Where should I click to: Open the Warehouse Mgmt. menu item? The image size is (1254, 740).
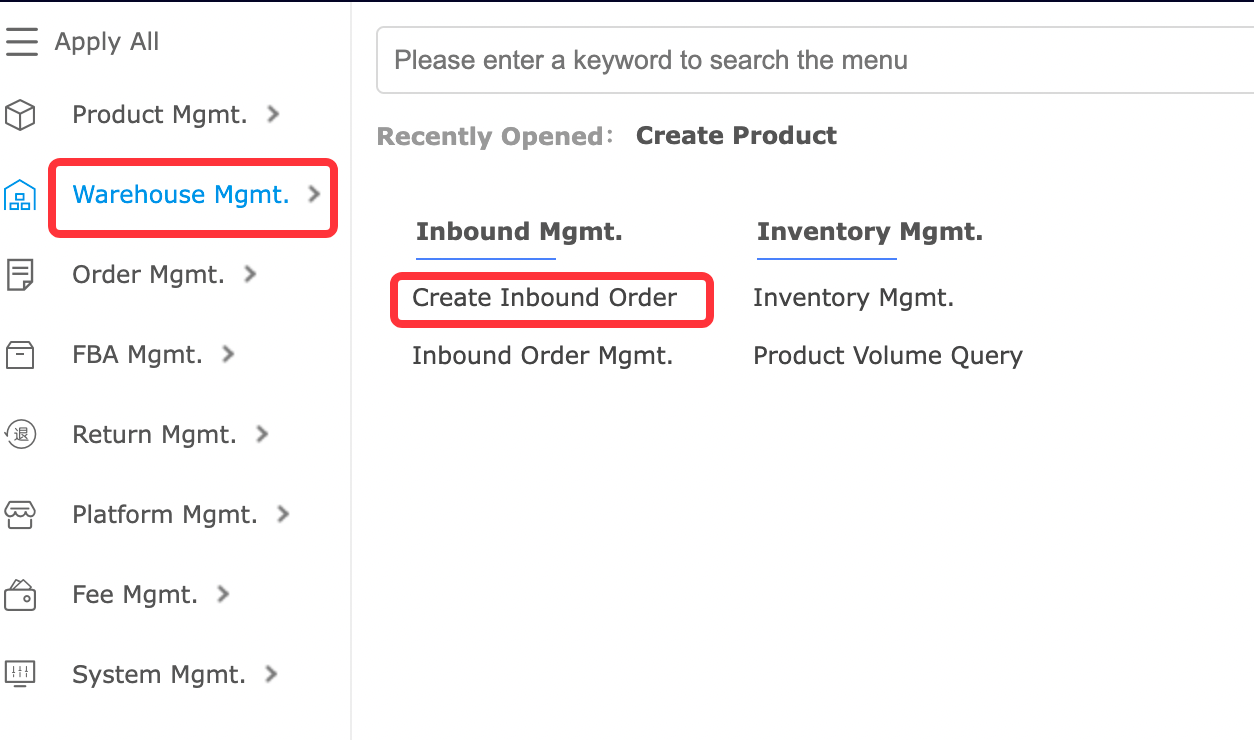pos(181,195)
